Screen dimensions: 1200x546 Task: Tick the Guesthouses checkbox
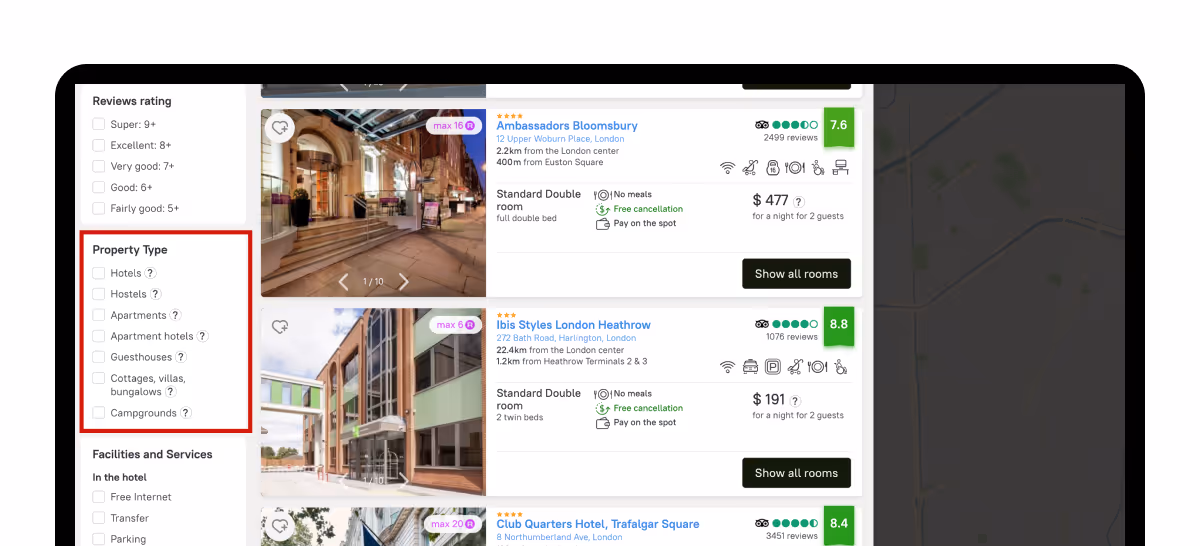pos(99,357)
